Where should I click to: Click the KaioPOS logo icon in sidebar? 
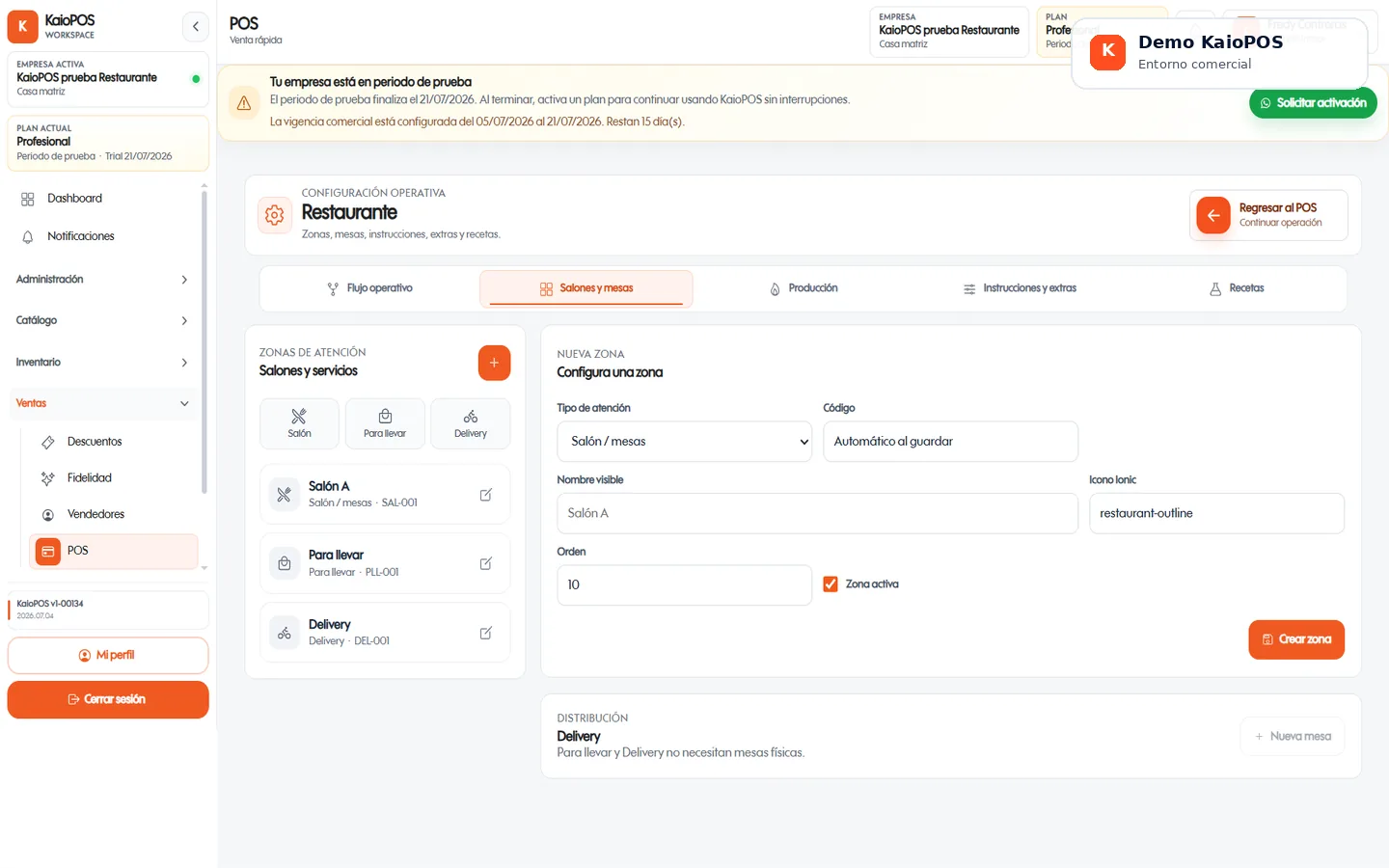[x=22, y=27]
